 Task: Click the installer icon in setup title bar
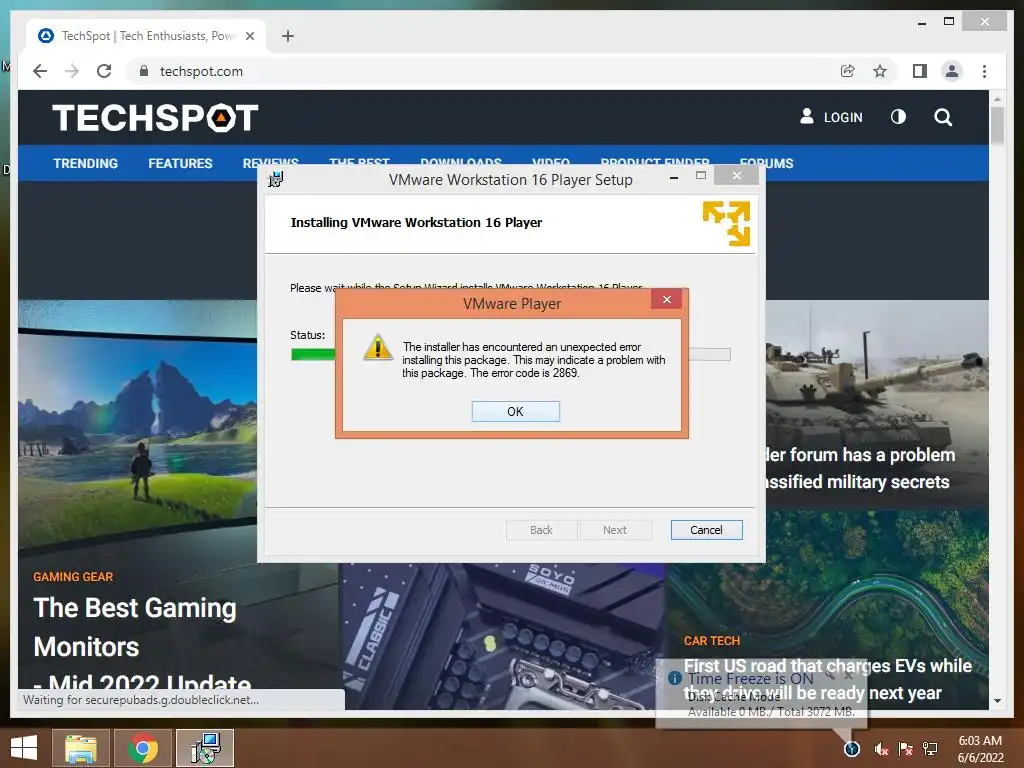pyautogui.click(x=276, y=179)
